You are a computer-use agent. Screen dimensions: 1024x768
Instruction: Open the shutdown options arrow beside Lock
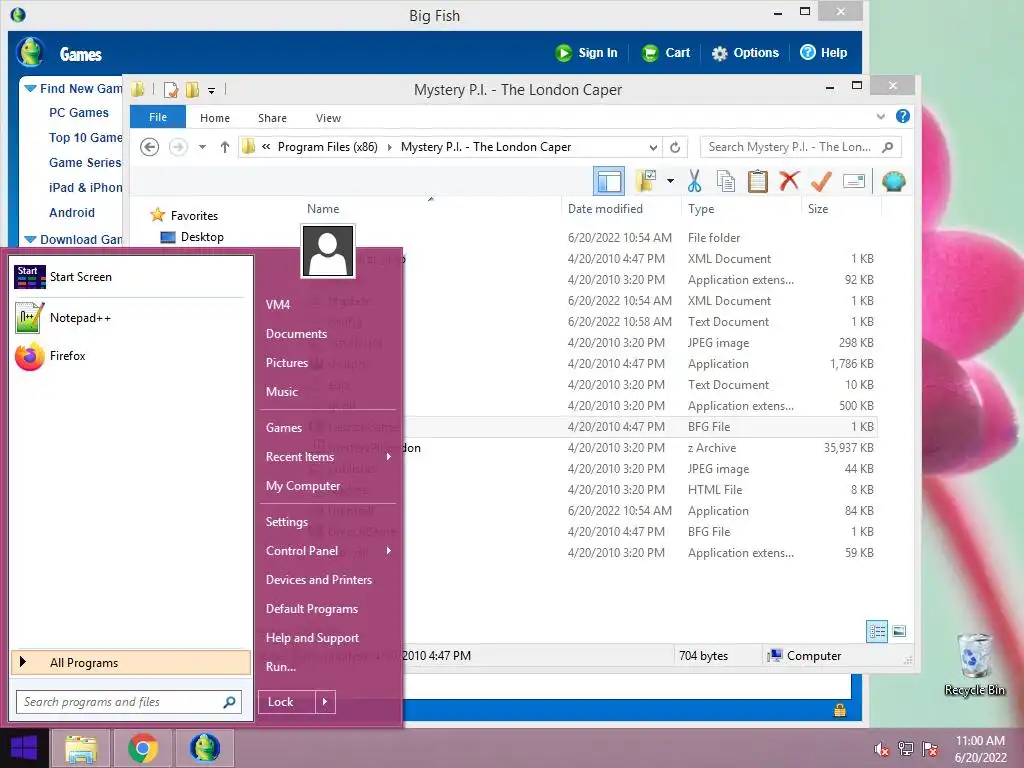pos(325,702)
